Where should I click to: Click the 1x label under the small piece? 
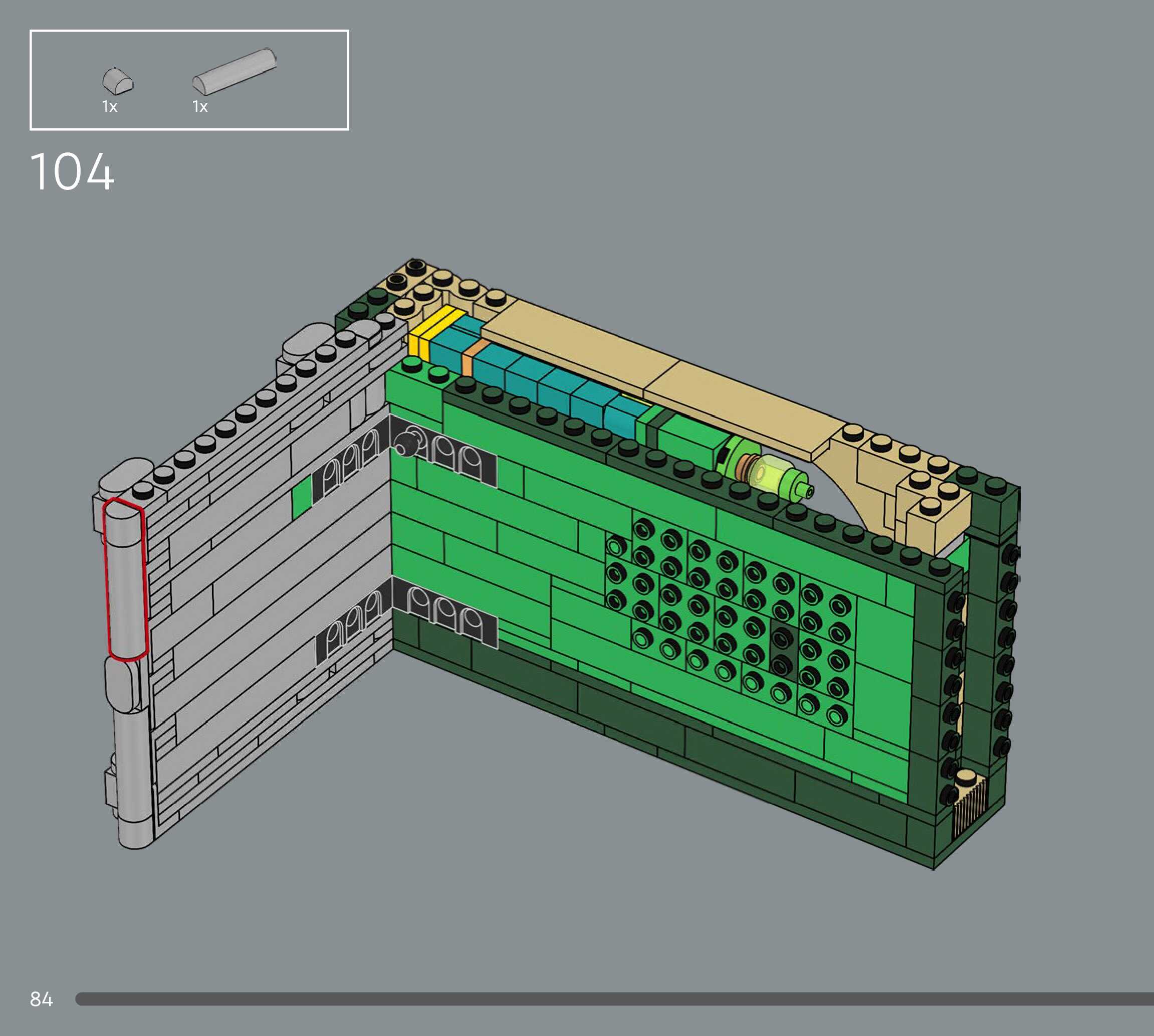110,106
